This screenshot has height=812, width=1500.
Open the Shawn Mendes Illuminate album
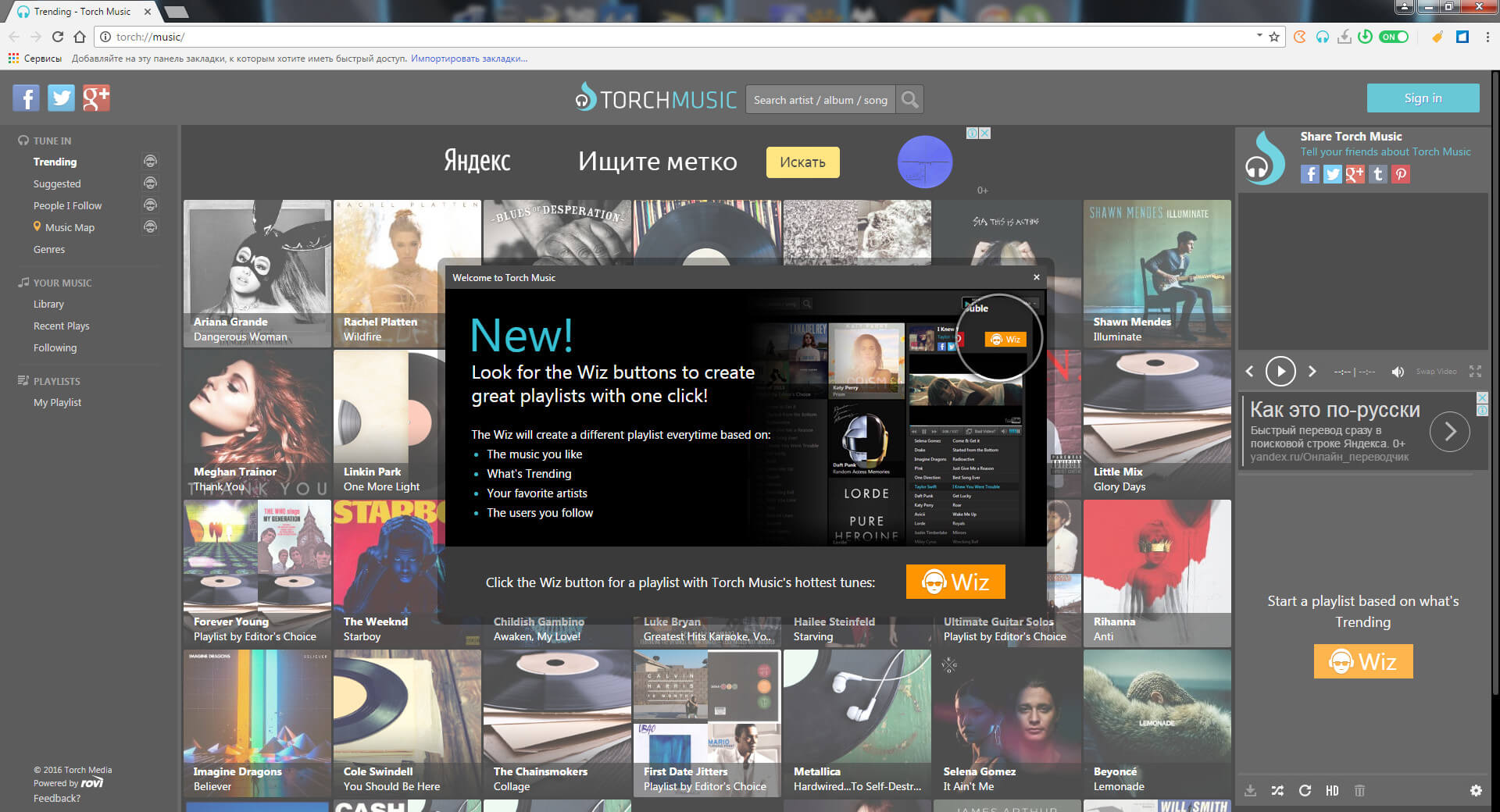[x=1157, y=273]
